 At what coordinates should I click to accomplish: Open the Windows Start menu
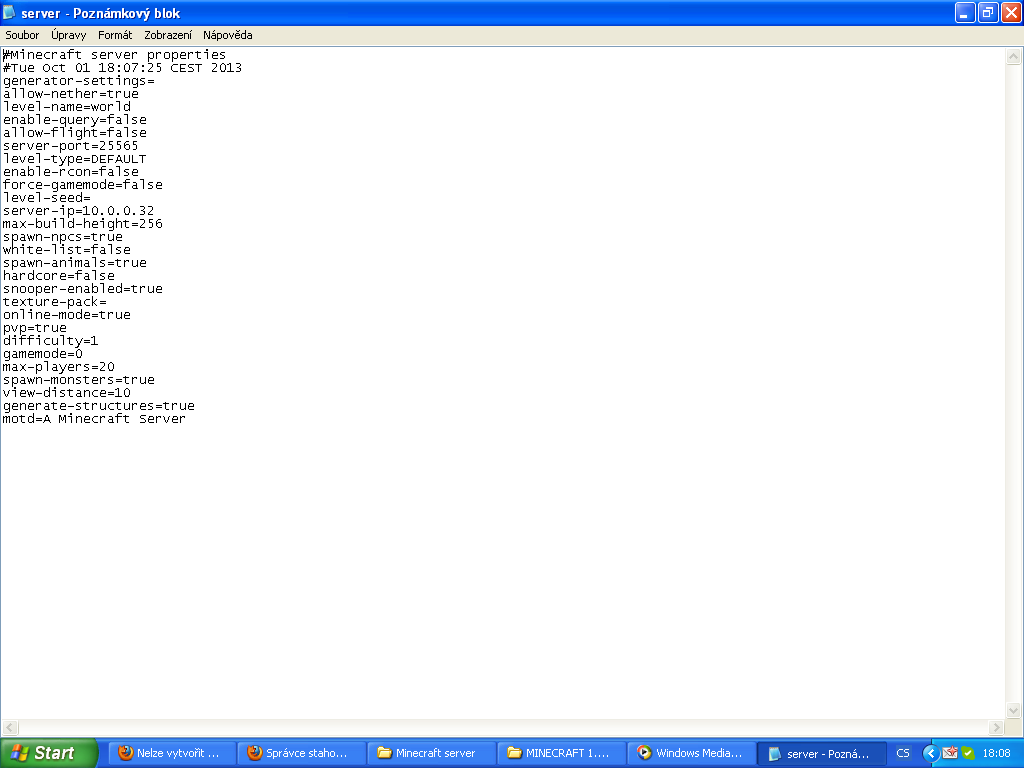48,753
